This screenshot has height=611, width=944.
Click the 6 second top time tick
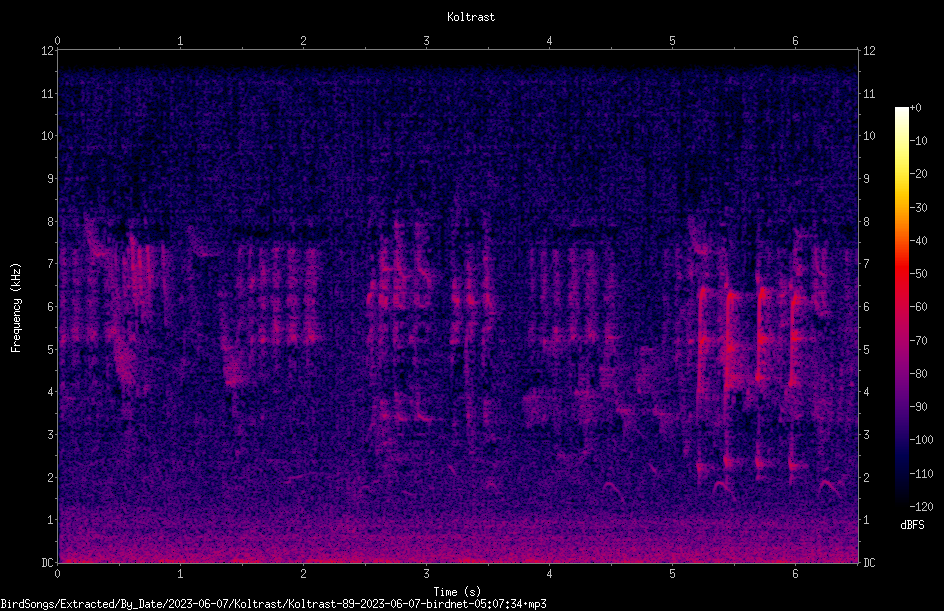tap(795, 41)
